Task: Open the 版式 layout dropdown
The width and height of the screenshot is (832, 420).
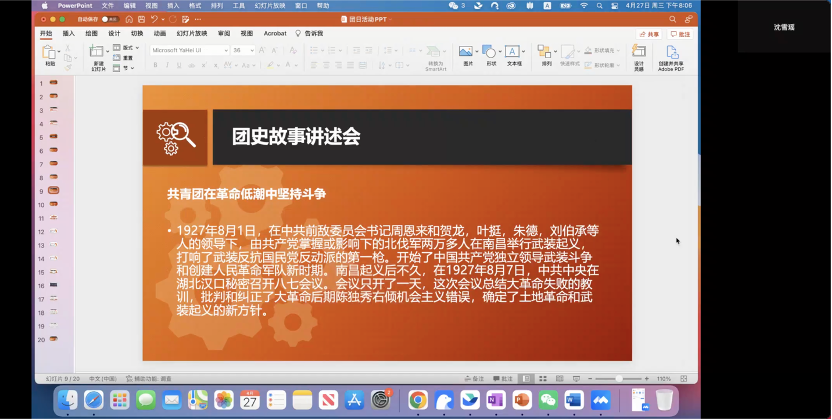Action: 126,48
